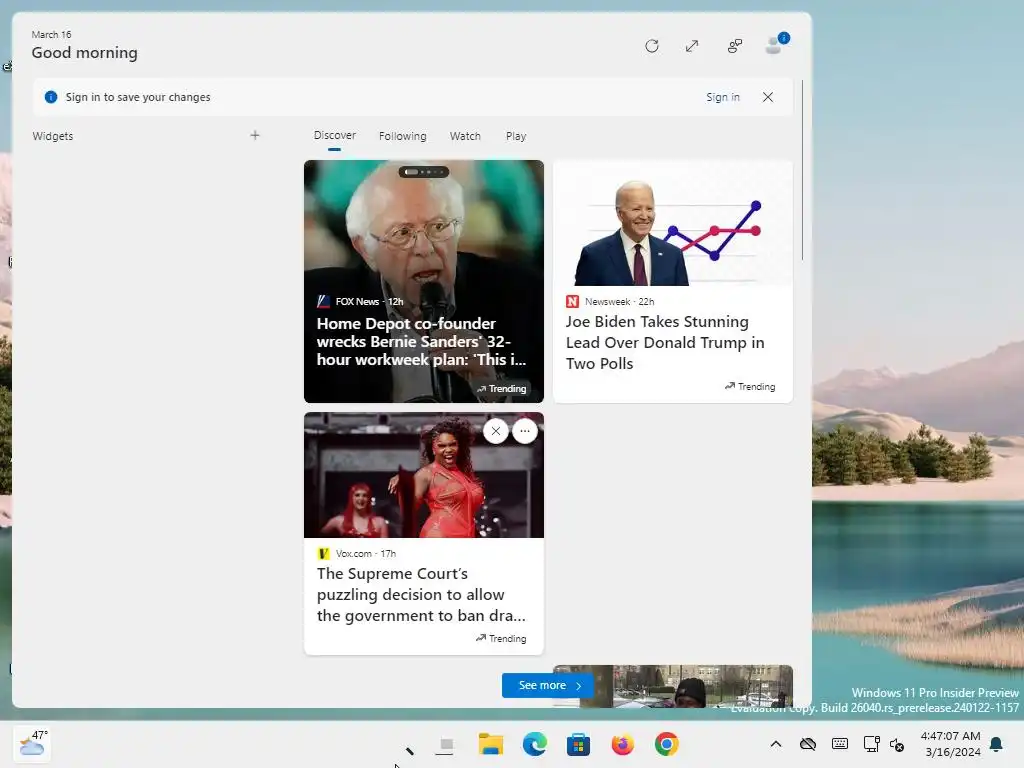Open the Watch tab
This screenshot has width=1024, height=768.
[x=465, y=136]
